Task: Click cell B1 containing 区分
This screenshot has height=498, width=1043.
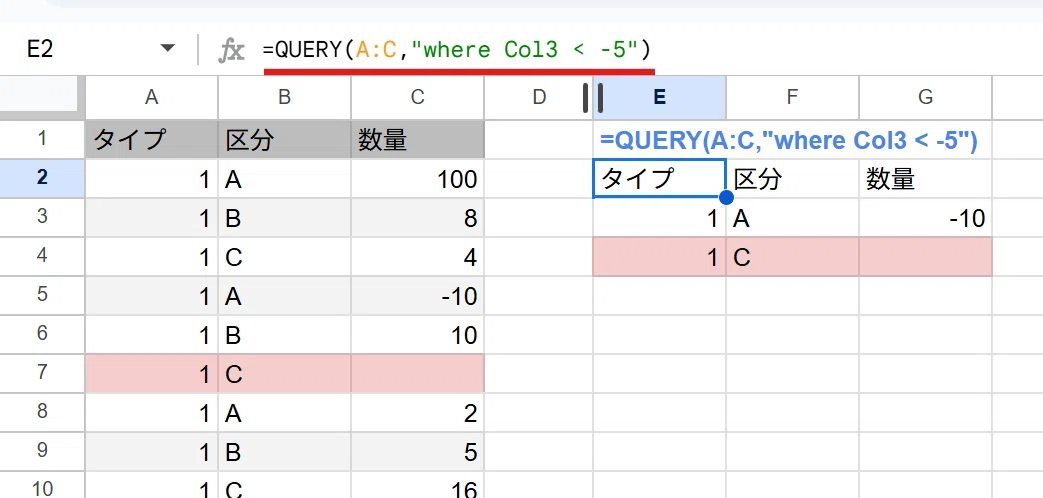Action: point(285,140)
